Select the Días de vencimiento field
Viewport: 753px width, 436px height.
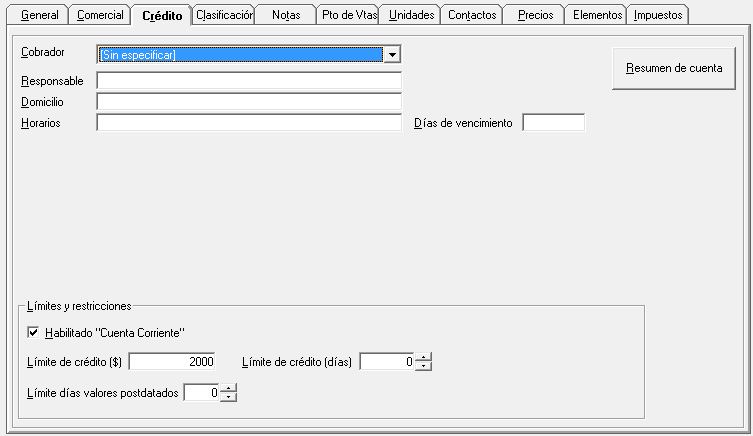[553, 123]
